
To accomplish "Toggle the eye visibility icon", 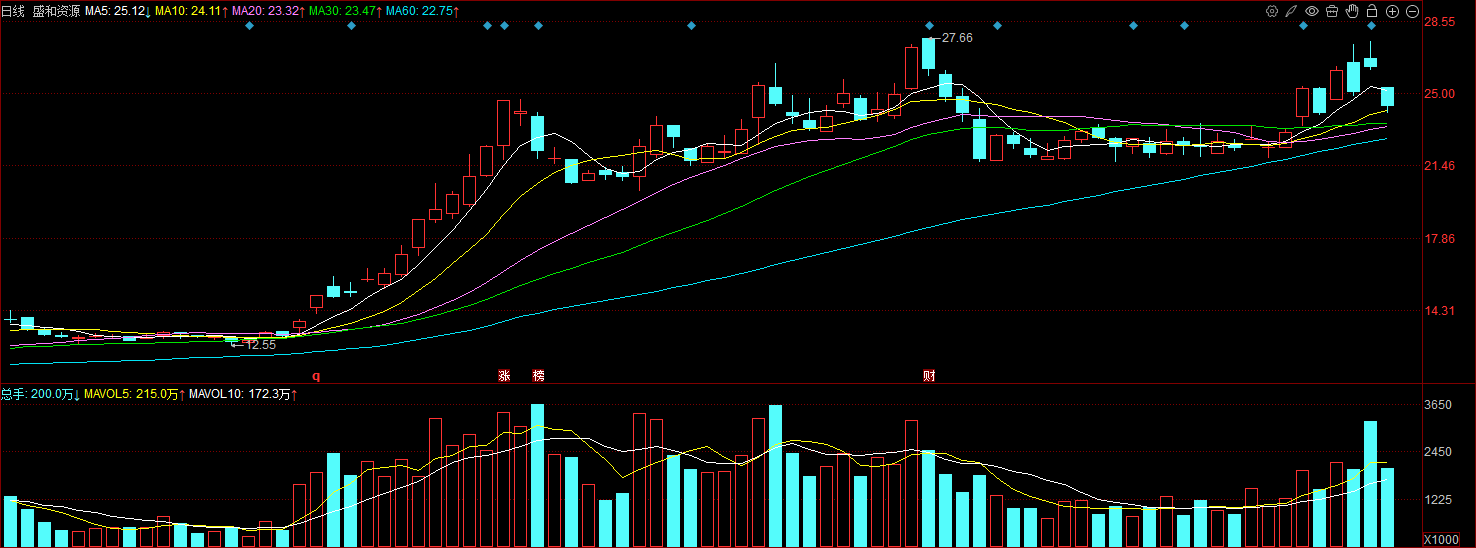I will pyautogui.click(x=1312, y=11).
